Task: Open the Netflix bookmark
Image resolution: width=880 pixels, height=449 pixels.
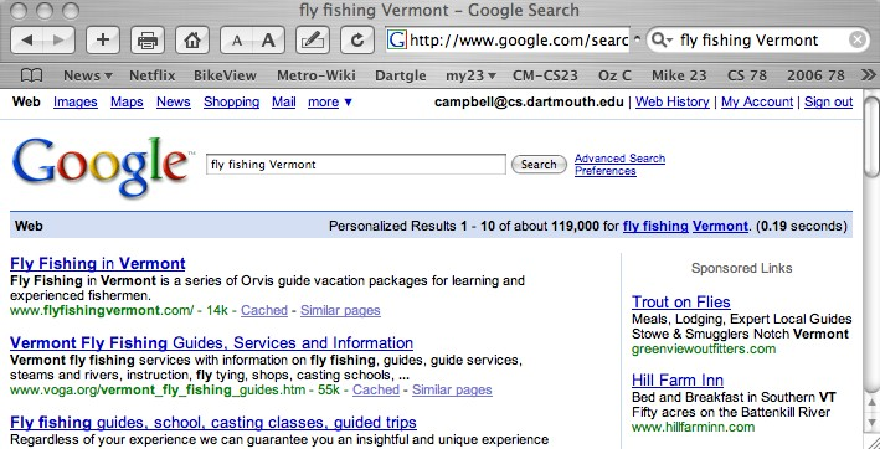Action: pos(152,75)
